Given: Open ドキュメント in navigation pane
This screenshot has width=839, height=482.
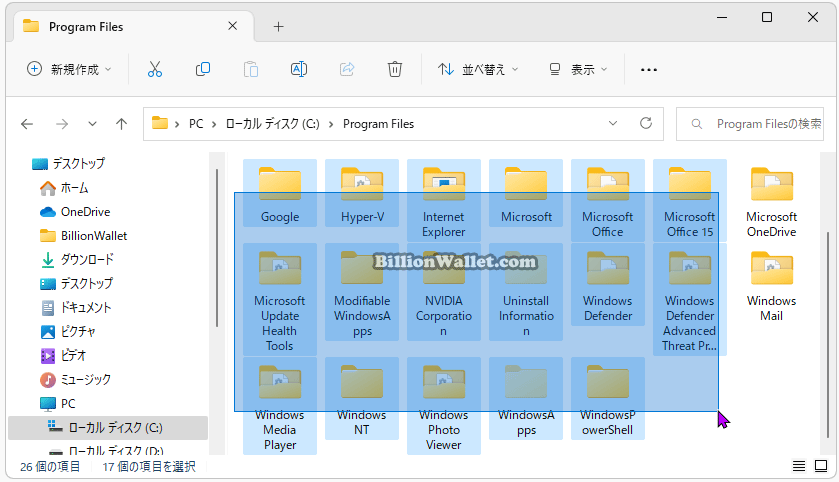Looking at the screenshot, I should 75,308.
